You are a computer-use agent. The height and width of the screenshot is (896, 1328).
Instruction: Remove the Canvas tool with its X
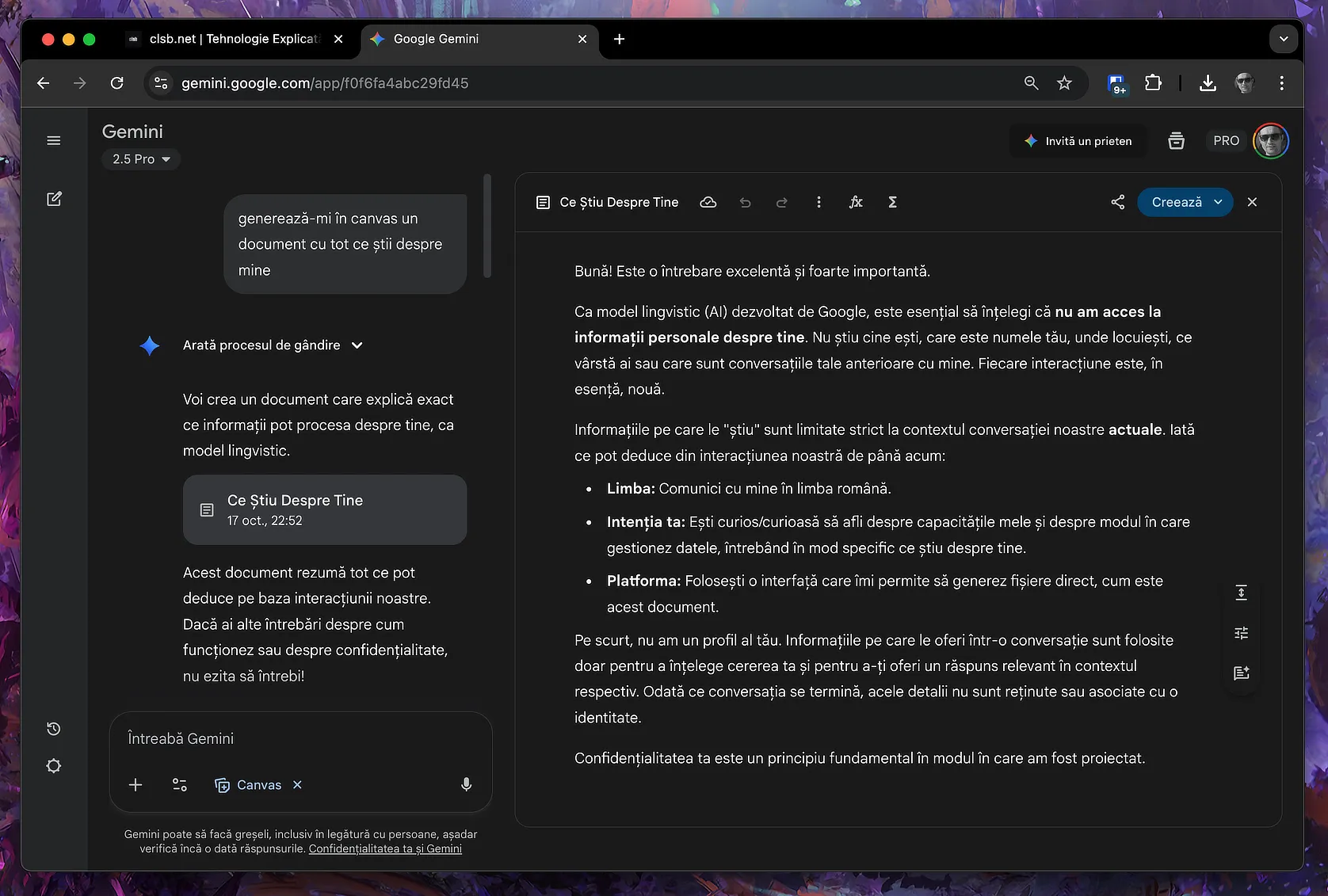coord(297,784)
